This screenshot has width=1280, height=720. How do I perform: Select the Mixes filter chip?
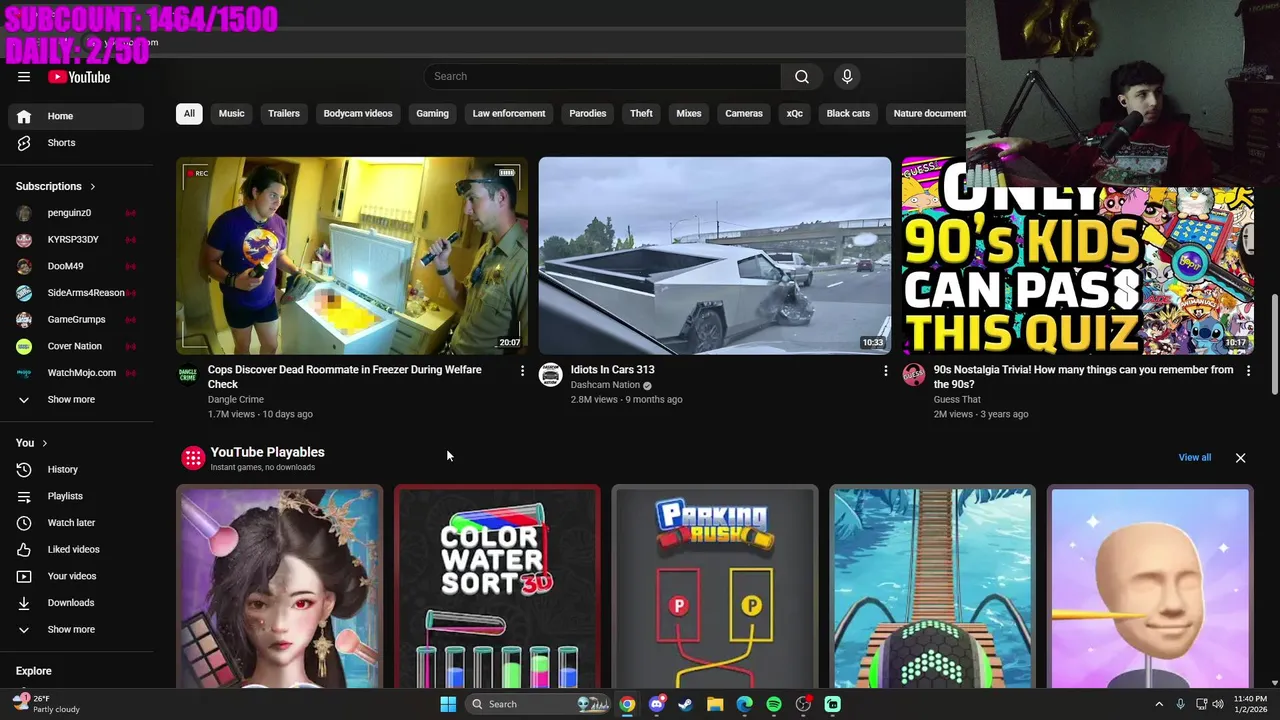point(689,114)
